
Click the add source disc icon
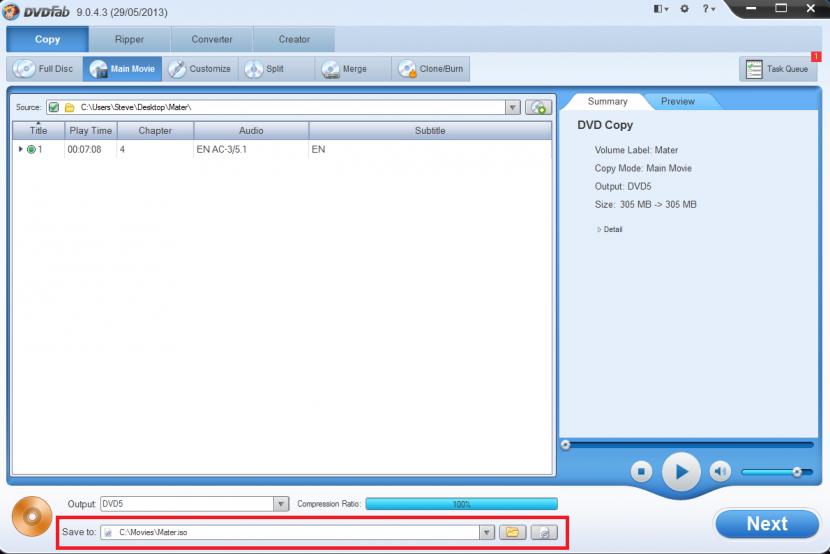coord(538,107)
